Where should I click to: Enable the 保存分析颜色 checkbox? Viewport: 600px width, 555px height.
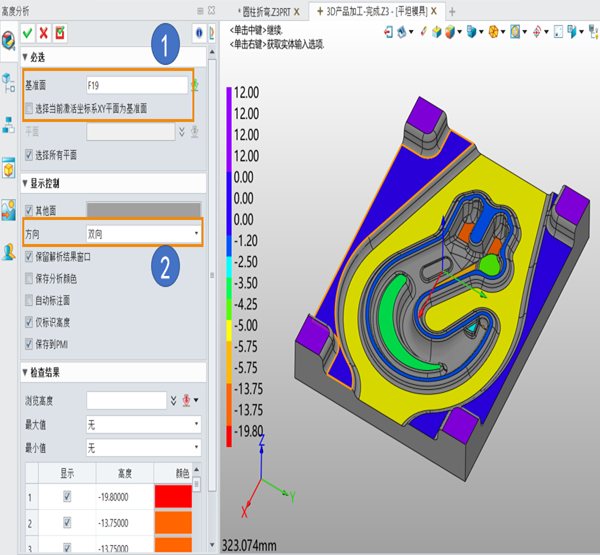pyautogui.click(x=29, y=278)
